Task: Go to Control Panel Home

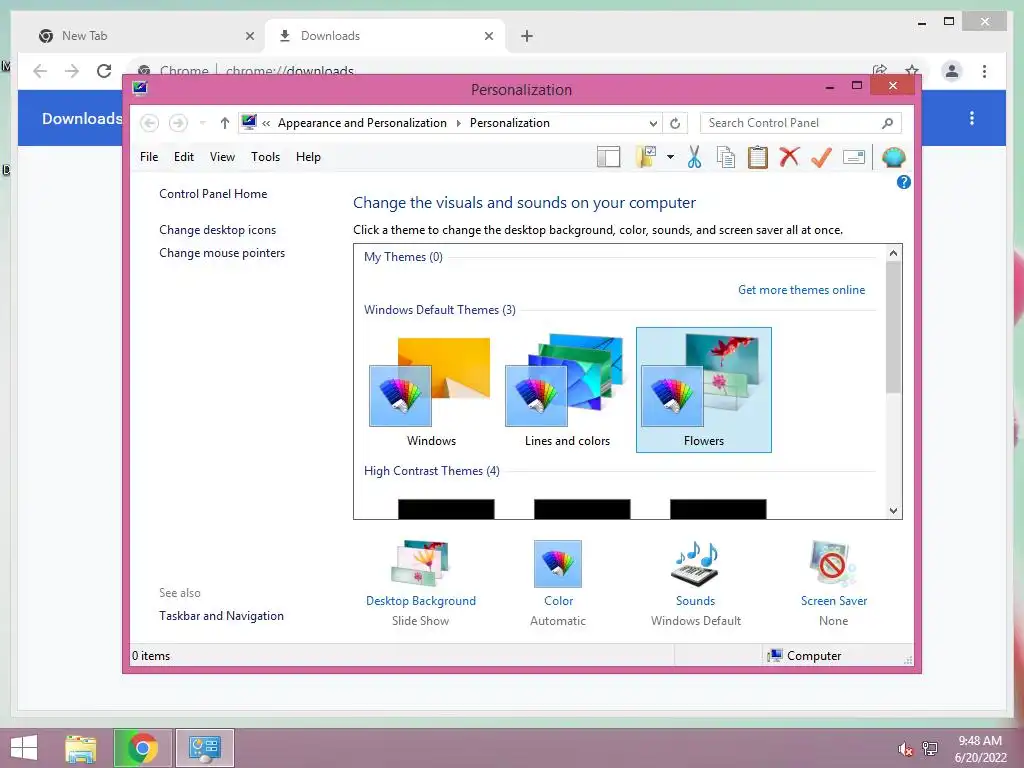Action: point(213,194)
